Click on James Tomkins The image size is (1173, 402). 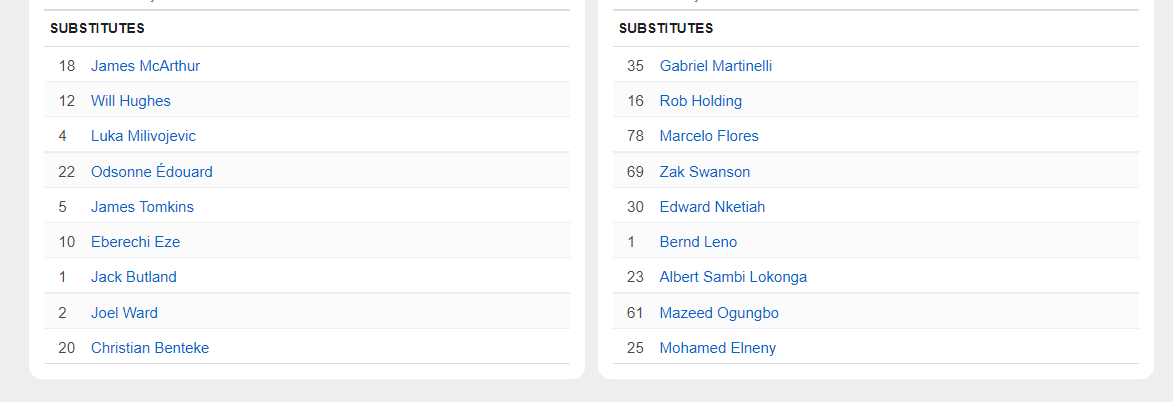pyautogui.click(x=142, y=207)
